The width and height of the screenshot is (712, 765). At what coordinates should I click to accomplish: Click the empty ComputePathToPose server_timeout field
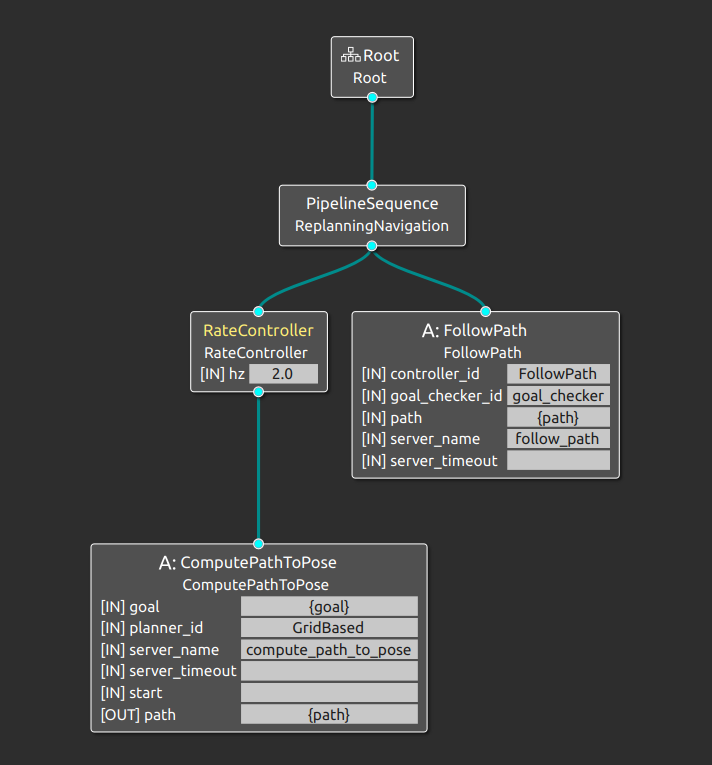[329, 671]
